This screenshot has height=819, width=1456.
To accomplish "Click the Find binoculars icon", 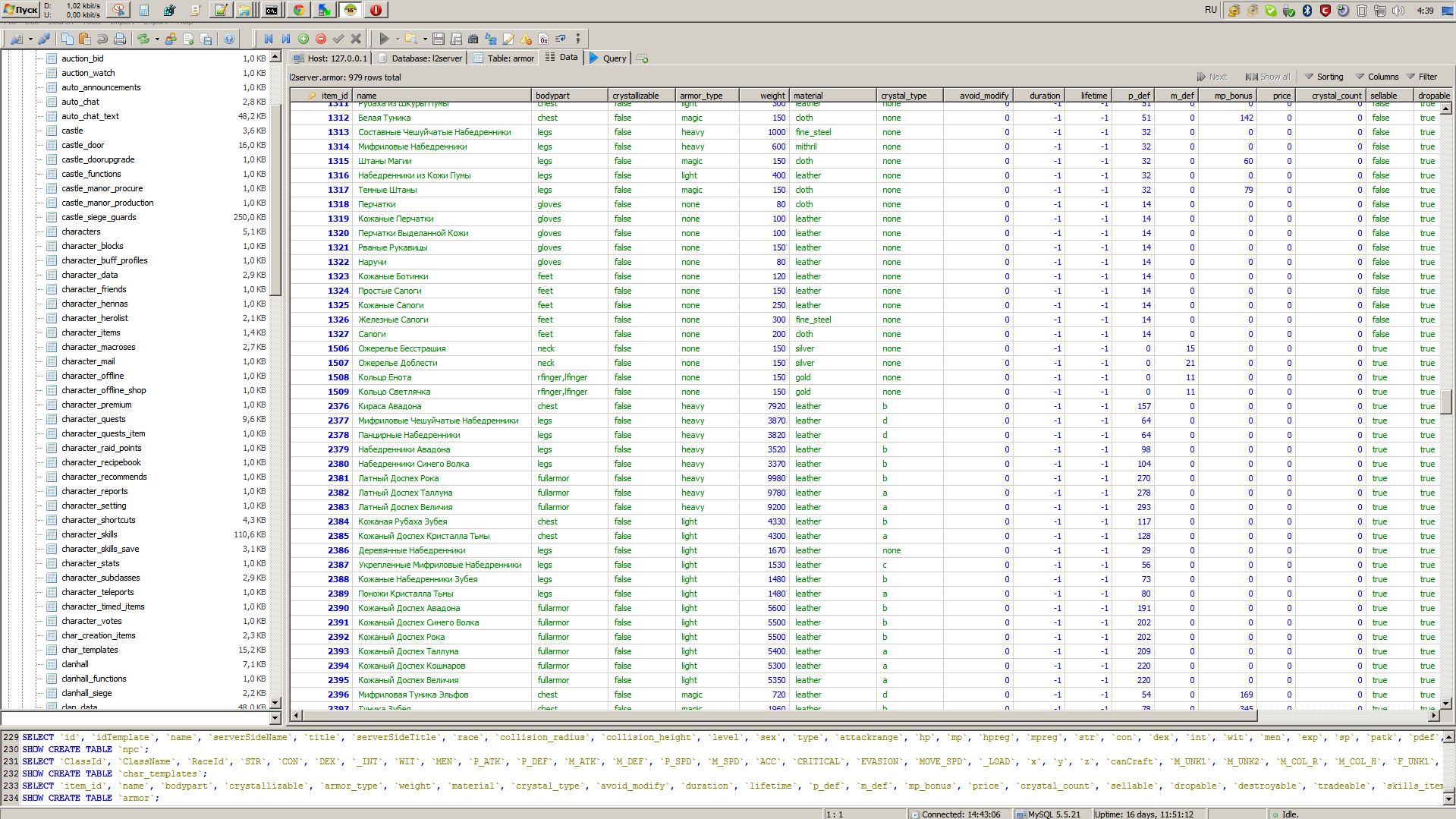I will [x=473, y=39].
